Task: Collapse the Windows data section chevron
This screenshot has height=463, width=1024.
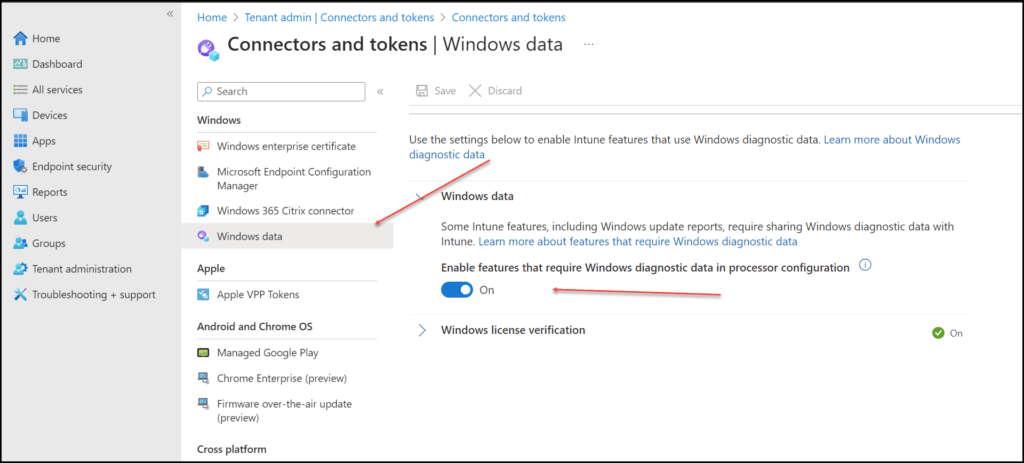Action: coord(422,196)
